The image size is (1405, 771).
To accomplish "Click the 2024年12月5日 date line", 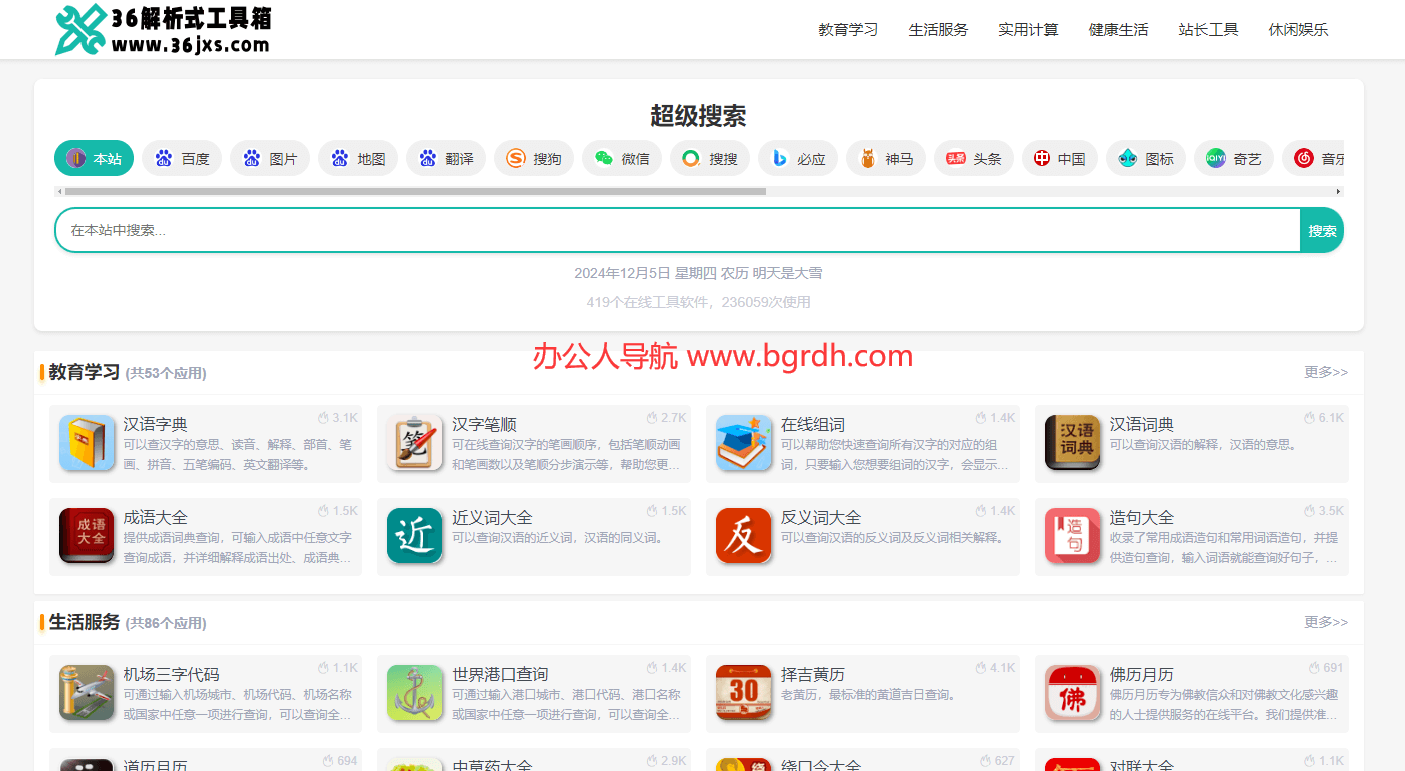I will coord(698,273).
